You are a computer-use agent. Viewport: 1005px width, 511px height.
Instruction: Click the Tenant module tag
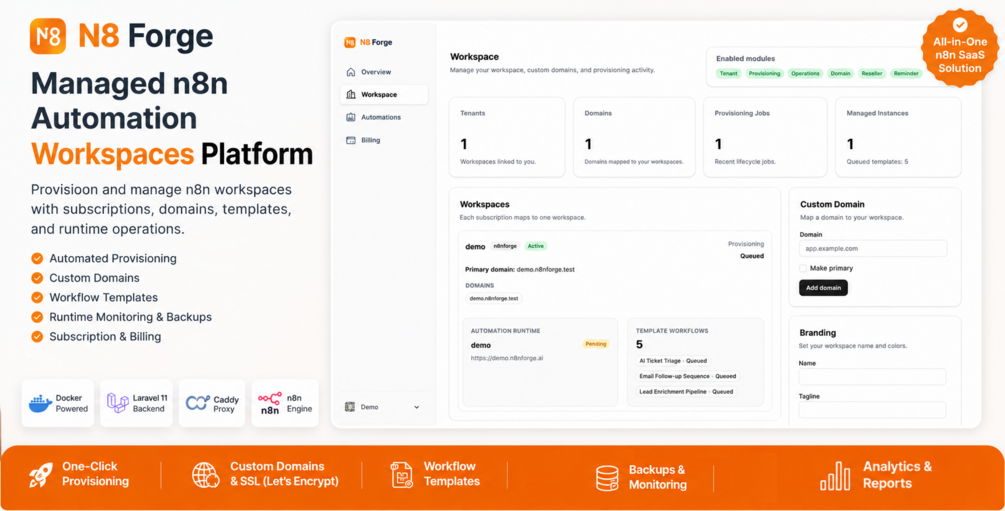pos(728,74)
